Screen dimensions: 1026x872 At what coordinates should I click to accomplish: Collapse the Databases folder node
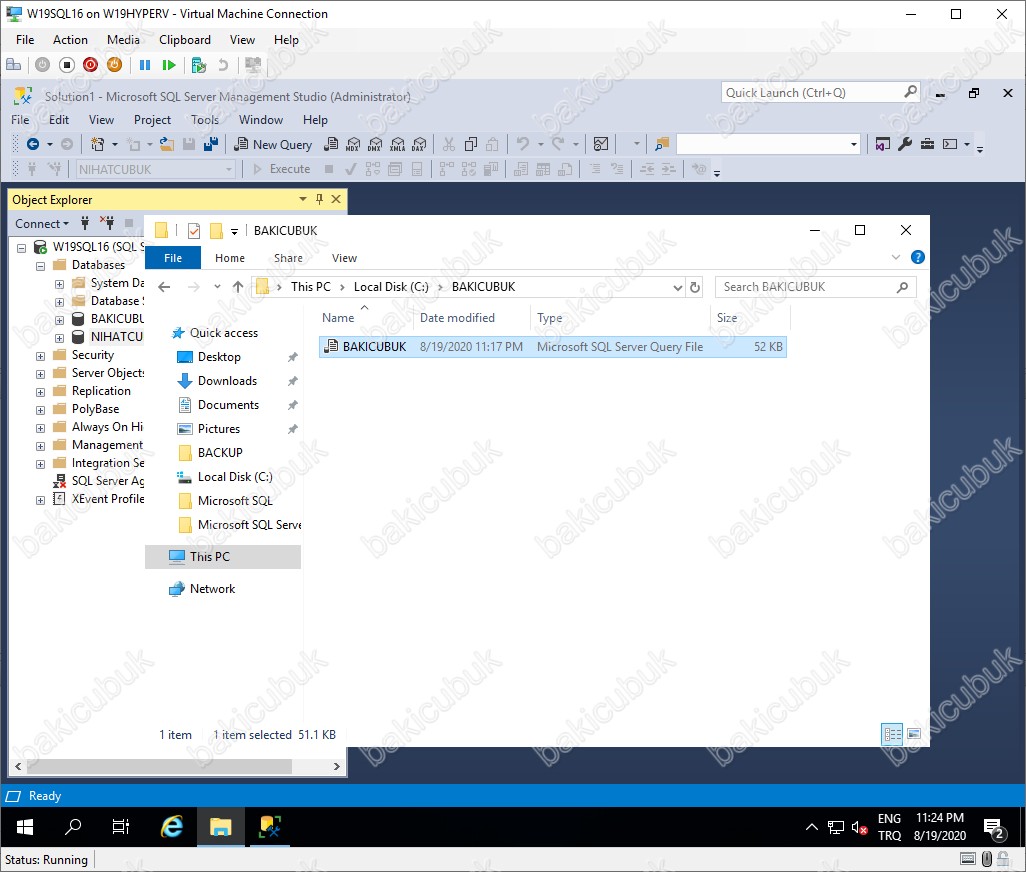tap(41, 266)
